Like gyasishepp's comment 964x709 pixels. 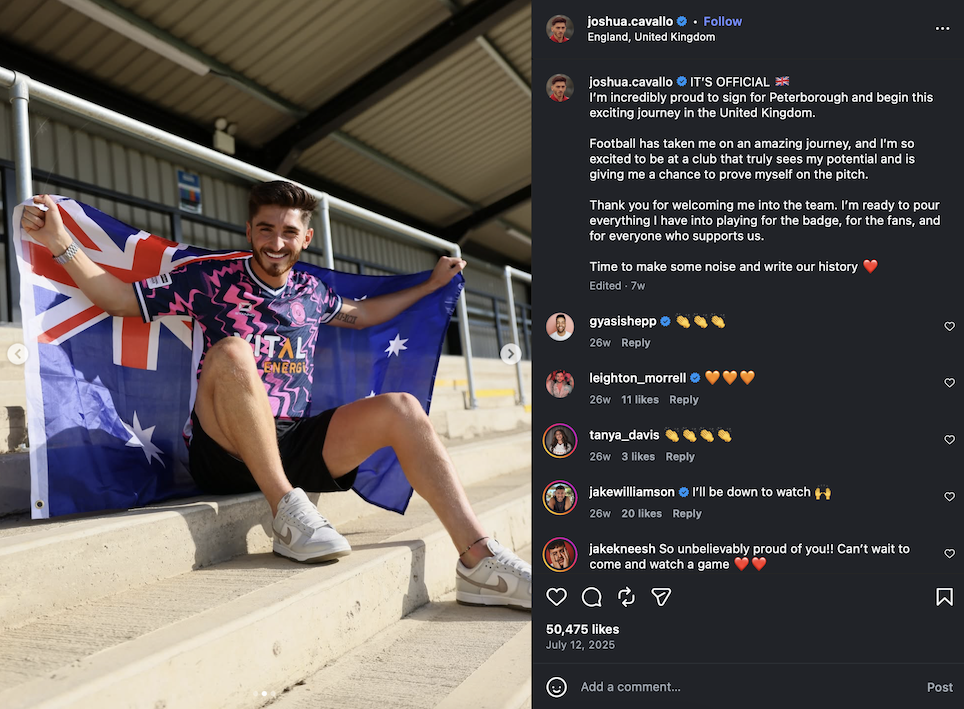(x=949, y=327)
